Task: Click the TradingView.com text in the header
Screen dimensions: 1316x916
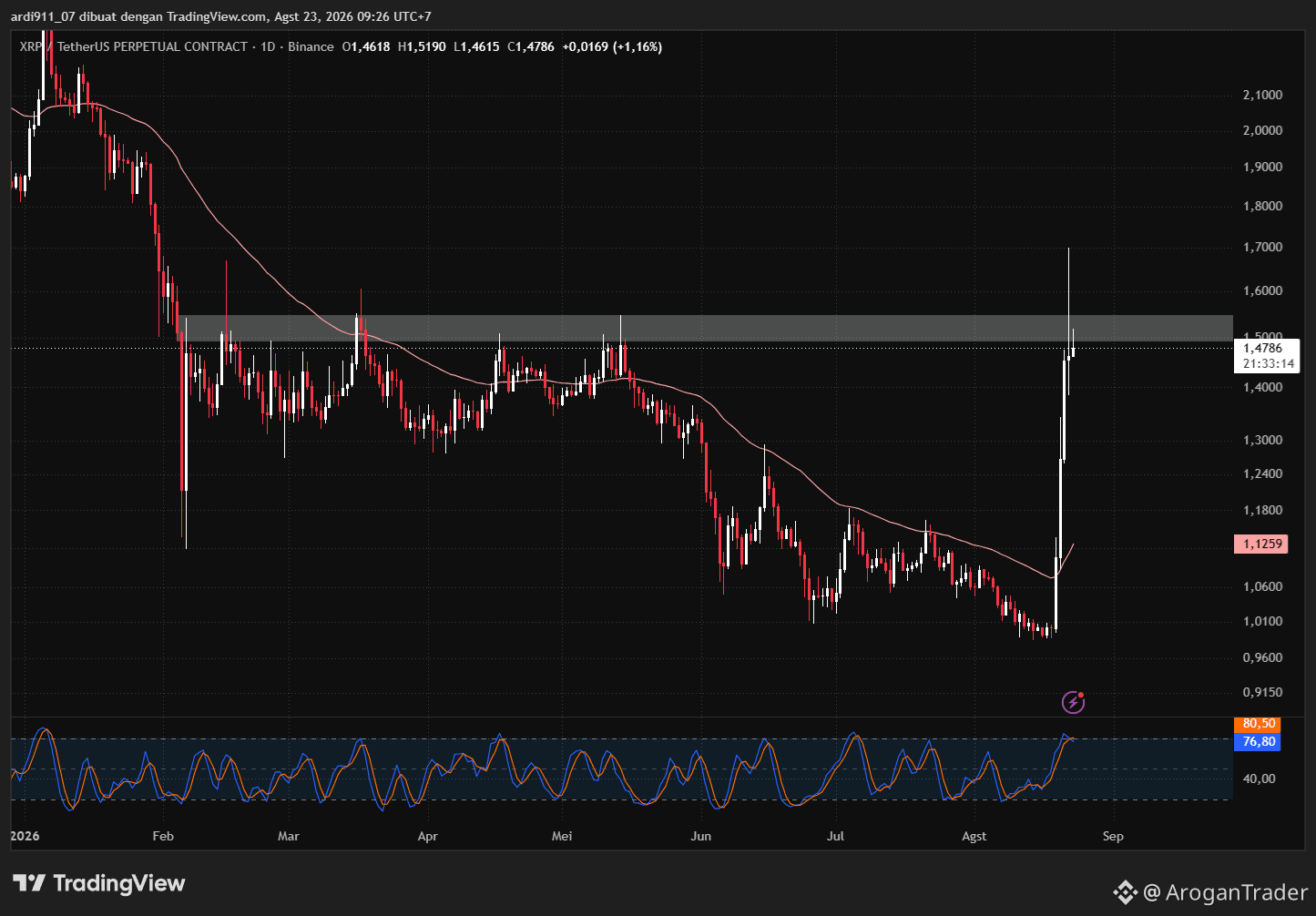Action: point(218,16)
